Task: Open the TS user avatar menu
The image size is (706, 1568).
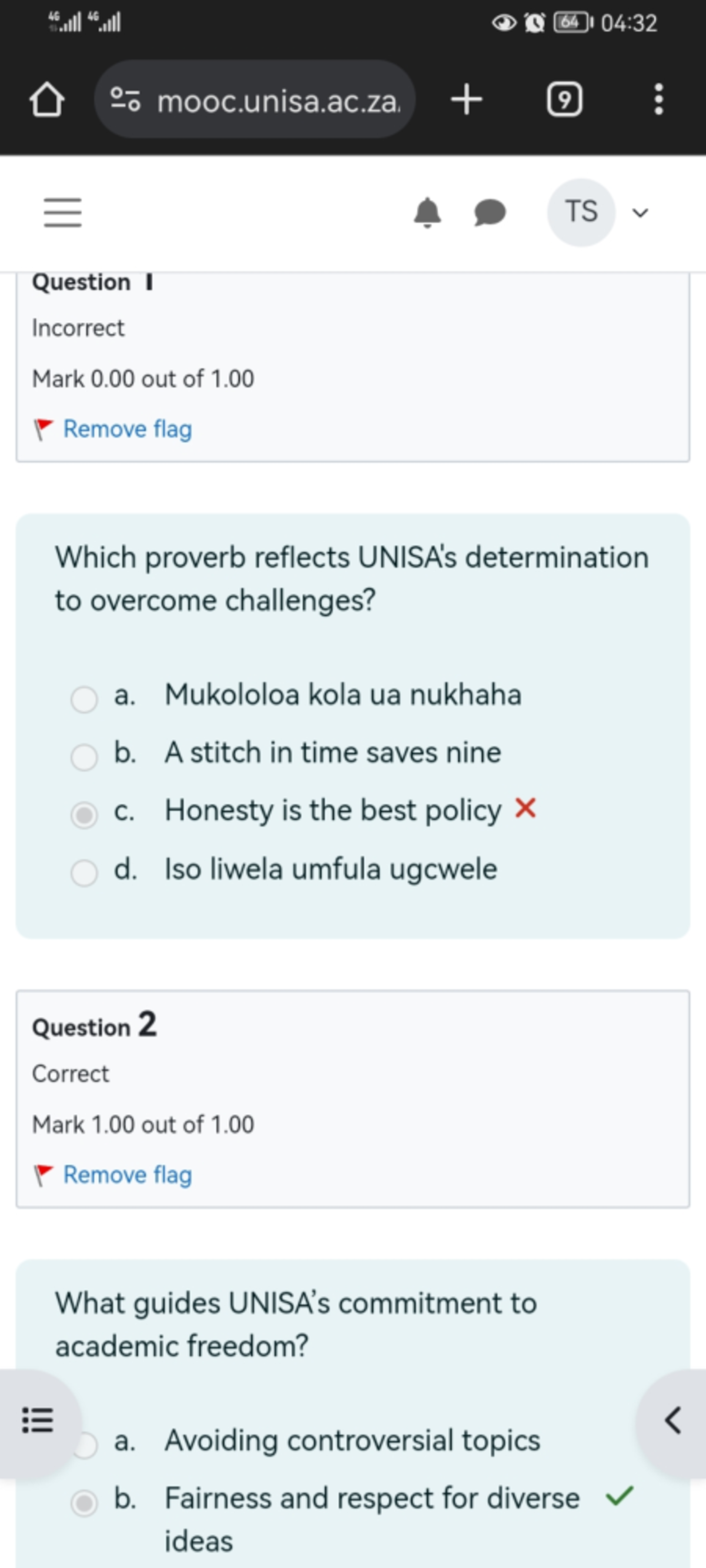Action: coord(581,212)
